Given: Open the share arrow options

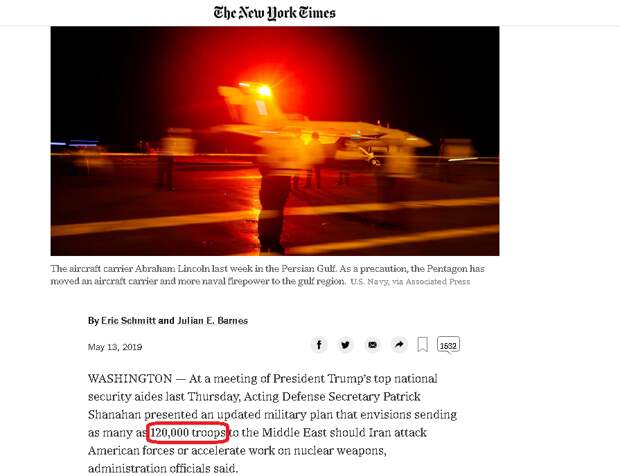Looking at the screenshot, I should [x=399, y=345].
